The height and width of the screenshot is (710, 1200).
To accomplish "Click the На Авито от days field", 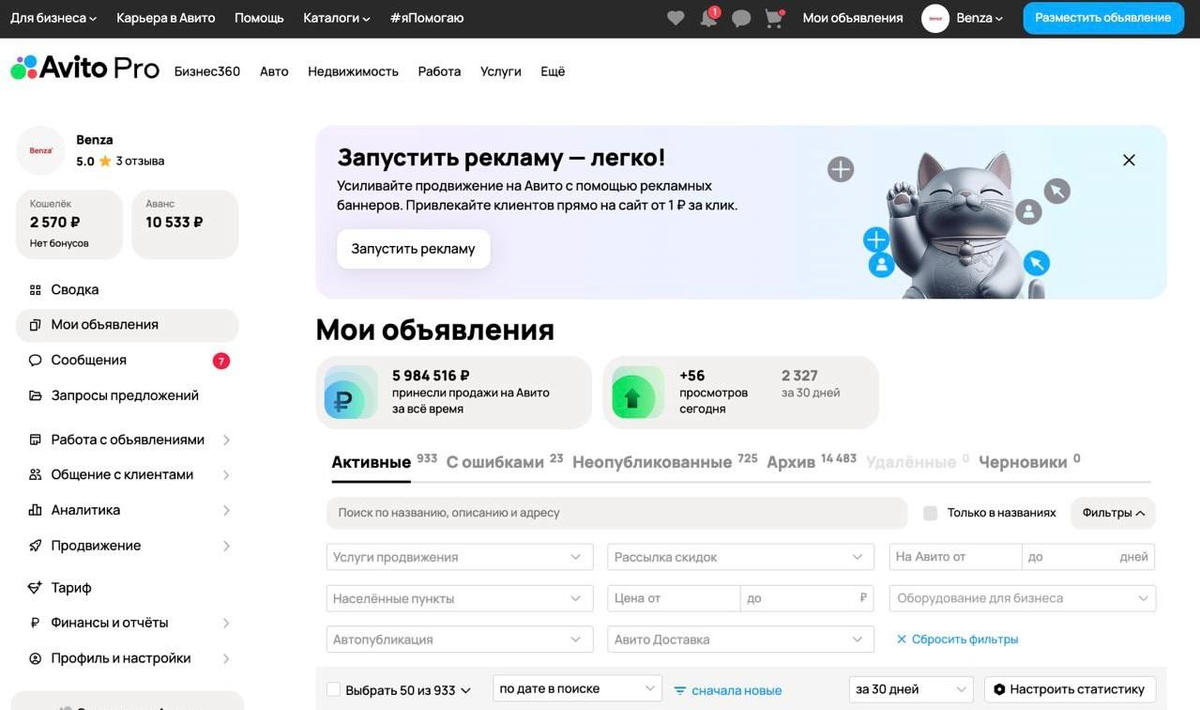I will click(x=955, y=557).
